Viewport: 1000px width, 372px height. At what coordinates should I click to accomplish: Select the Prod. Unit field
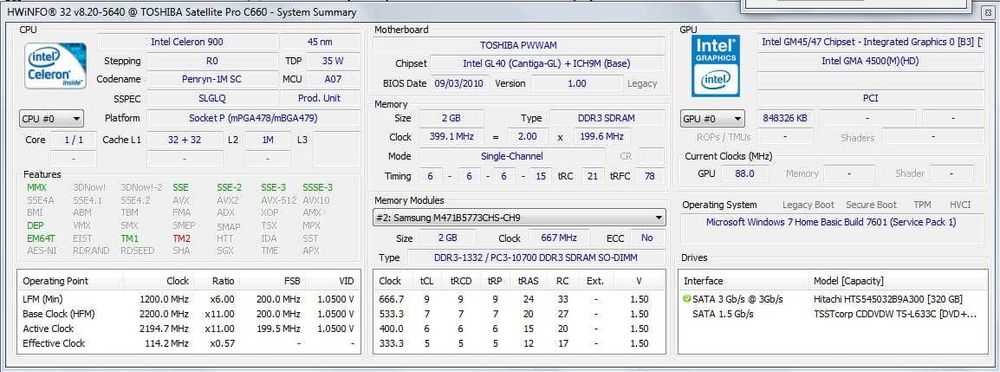coord(320,98)
